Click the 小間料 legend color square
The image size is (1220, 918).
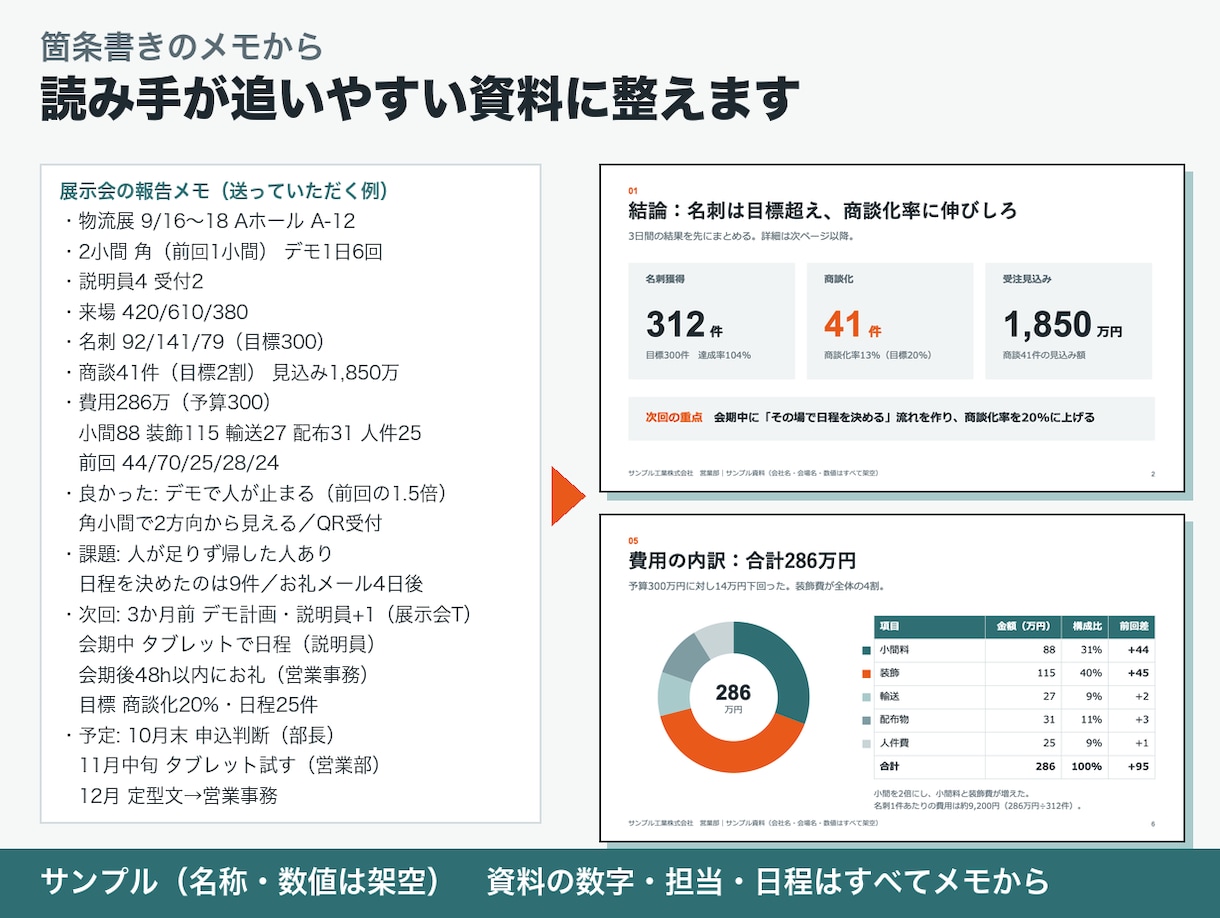tap(865, 650)
